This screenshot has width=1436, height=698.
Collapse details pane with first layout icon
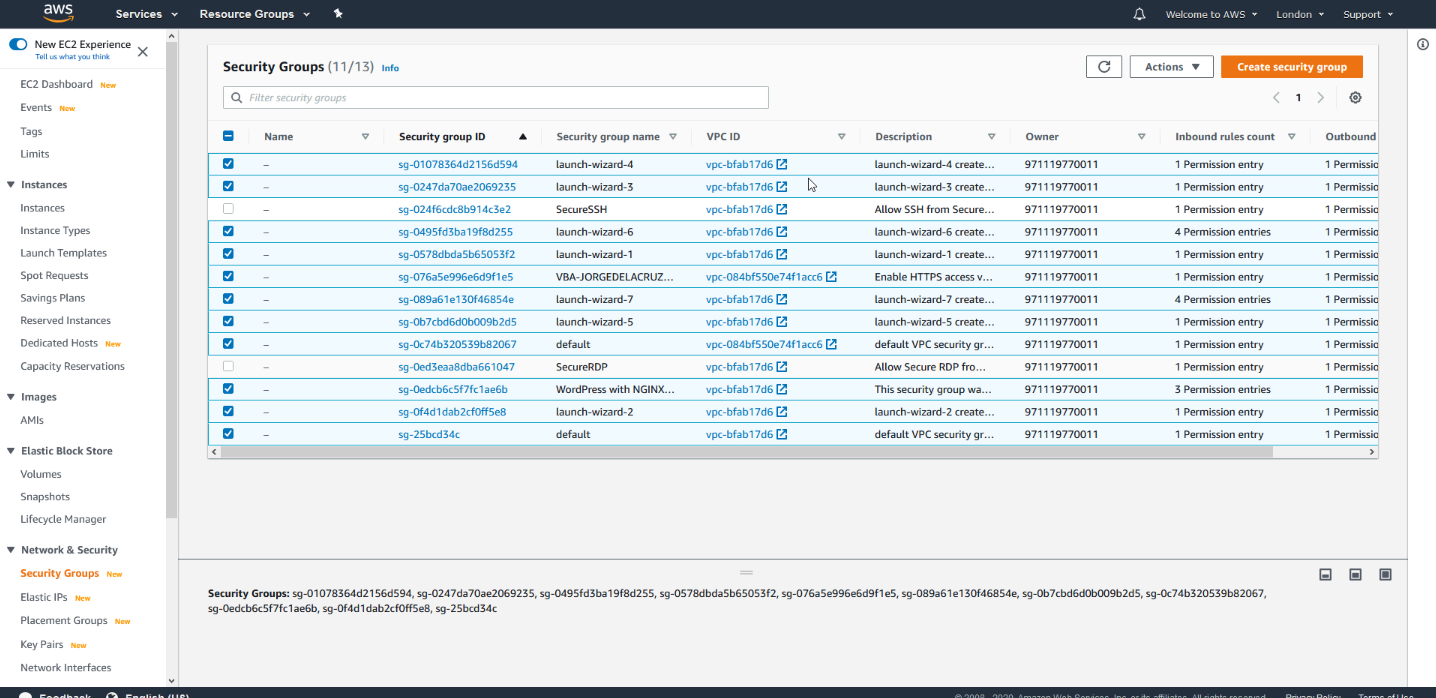coord(1325,575)
